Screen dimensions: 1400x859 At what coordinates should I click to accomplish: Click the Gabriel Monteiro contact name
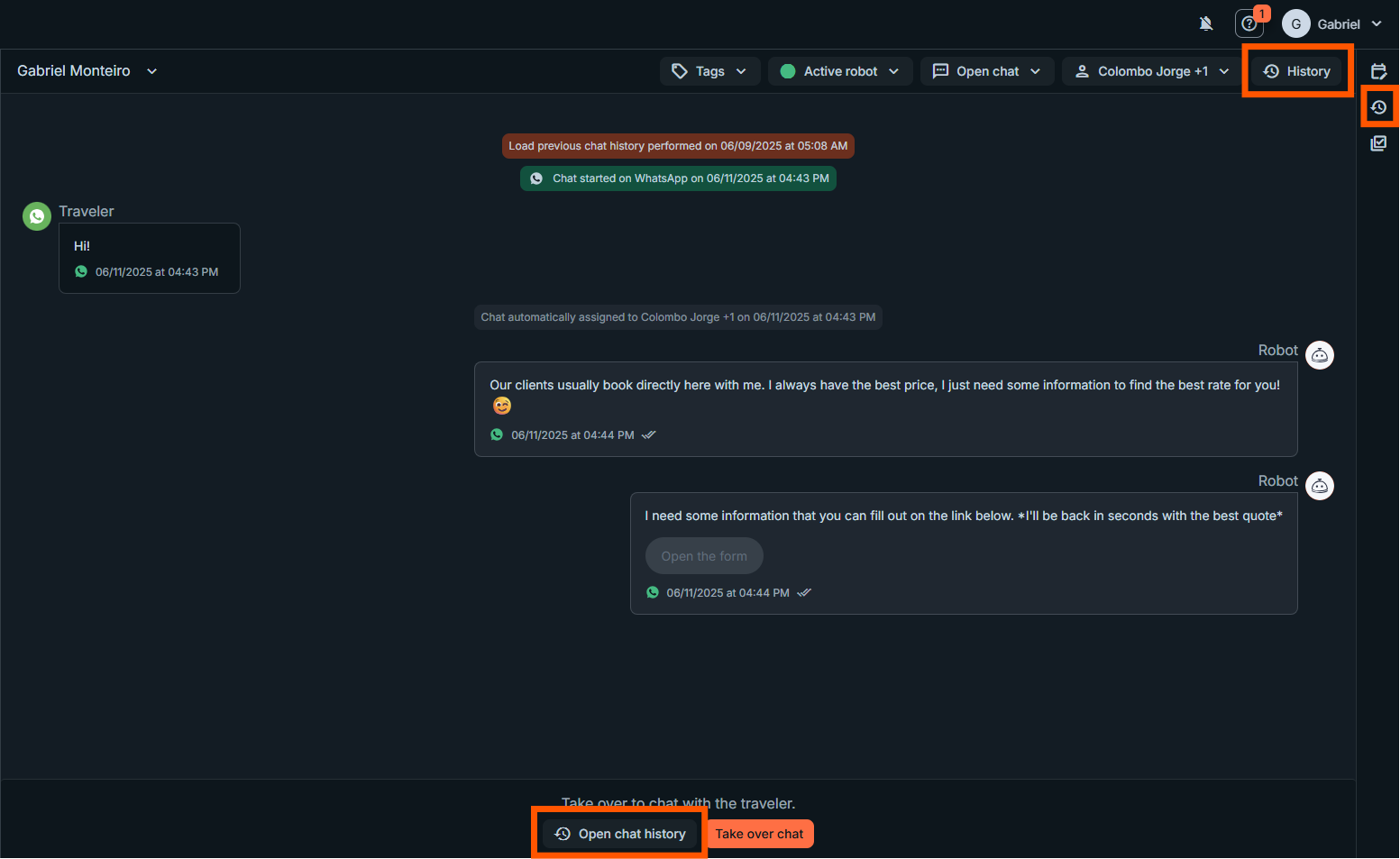(74, 71)
